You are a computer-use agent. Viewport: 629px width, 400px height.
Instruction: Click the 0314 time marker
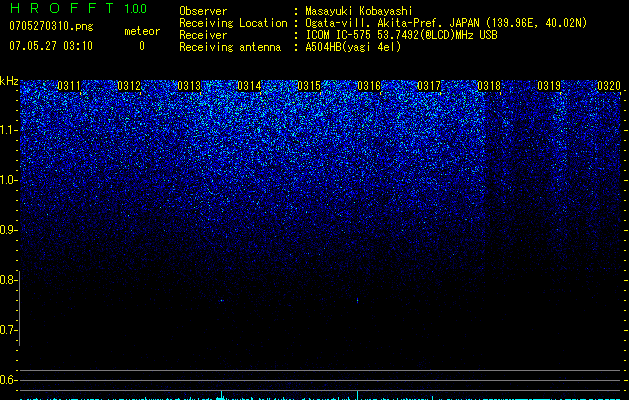click(249, 86)
